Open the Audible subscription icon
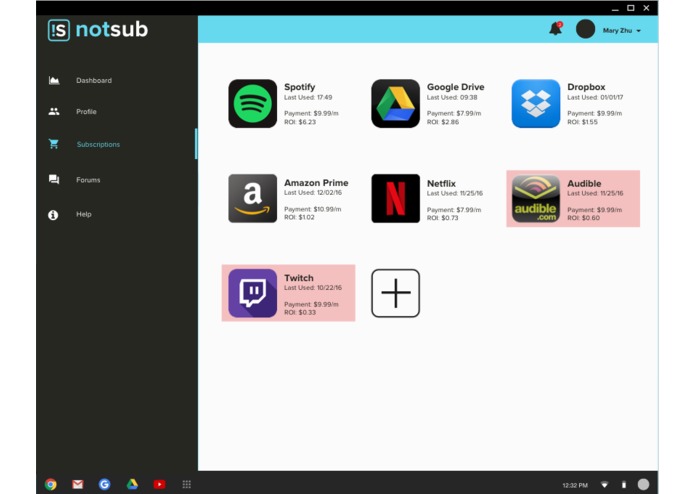Viewport: 695px width, 494px height. (x=535, y=198)
